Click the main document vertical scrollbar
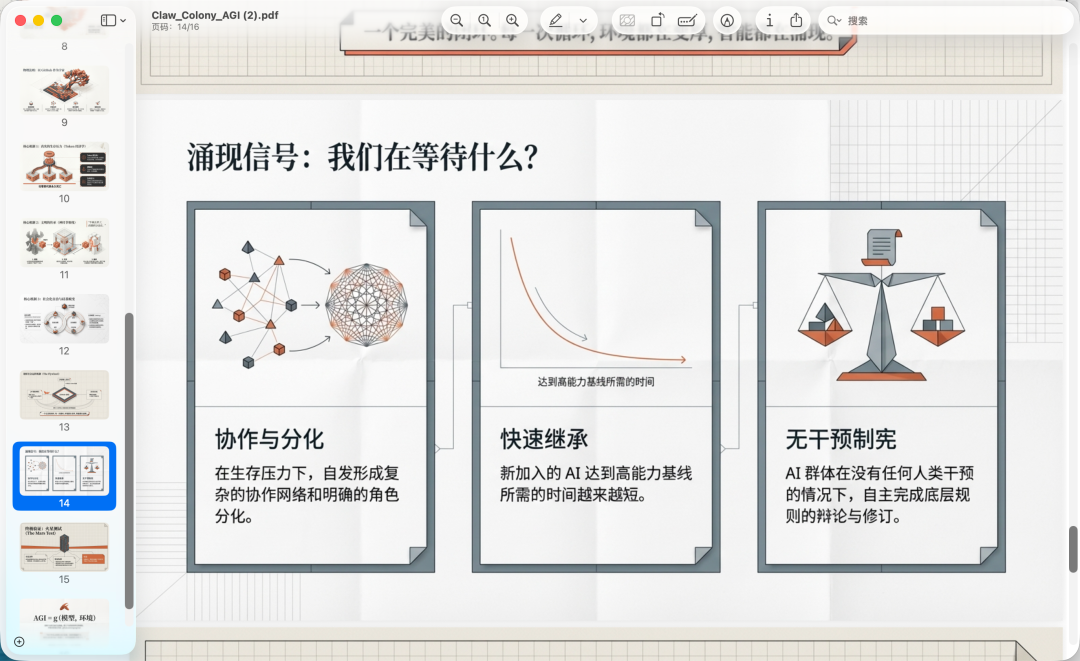 coord(1073,549)
